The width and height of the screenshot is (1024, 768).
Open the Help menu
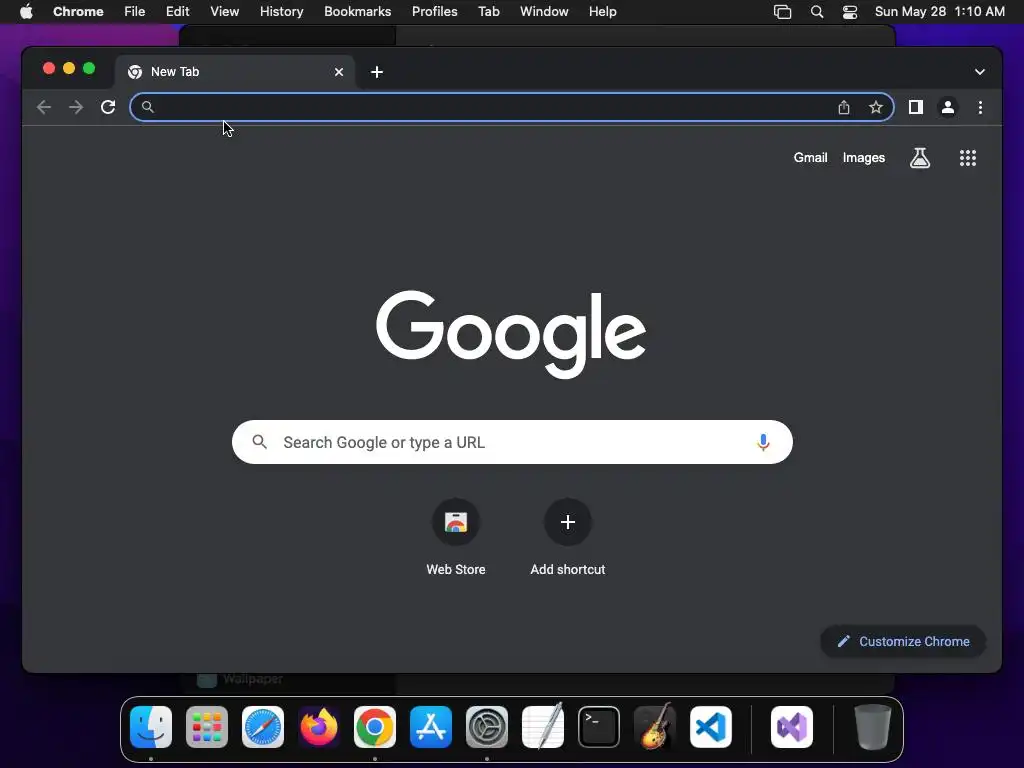click(x=602, y=12)
